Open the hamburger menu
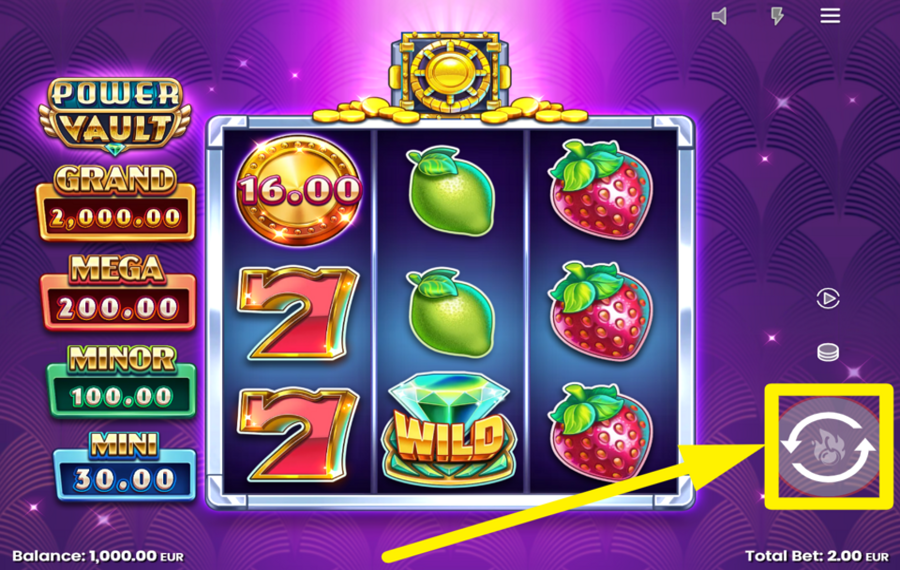Viewport: 900px width, 570px height. click(830, 16)
